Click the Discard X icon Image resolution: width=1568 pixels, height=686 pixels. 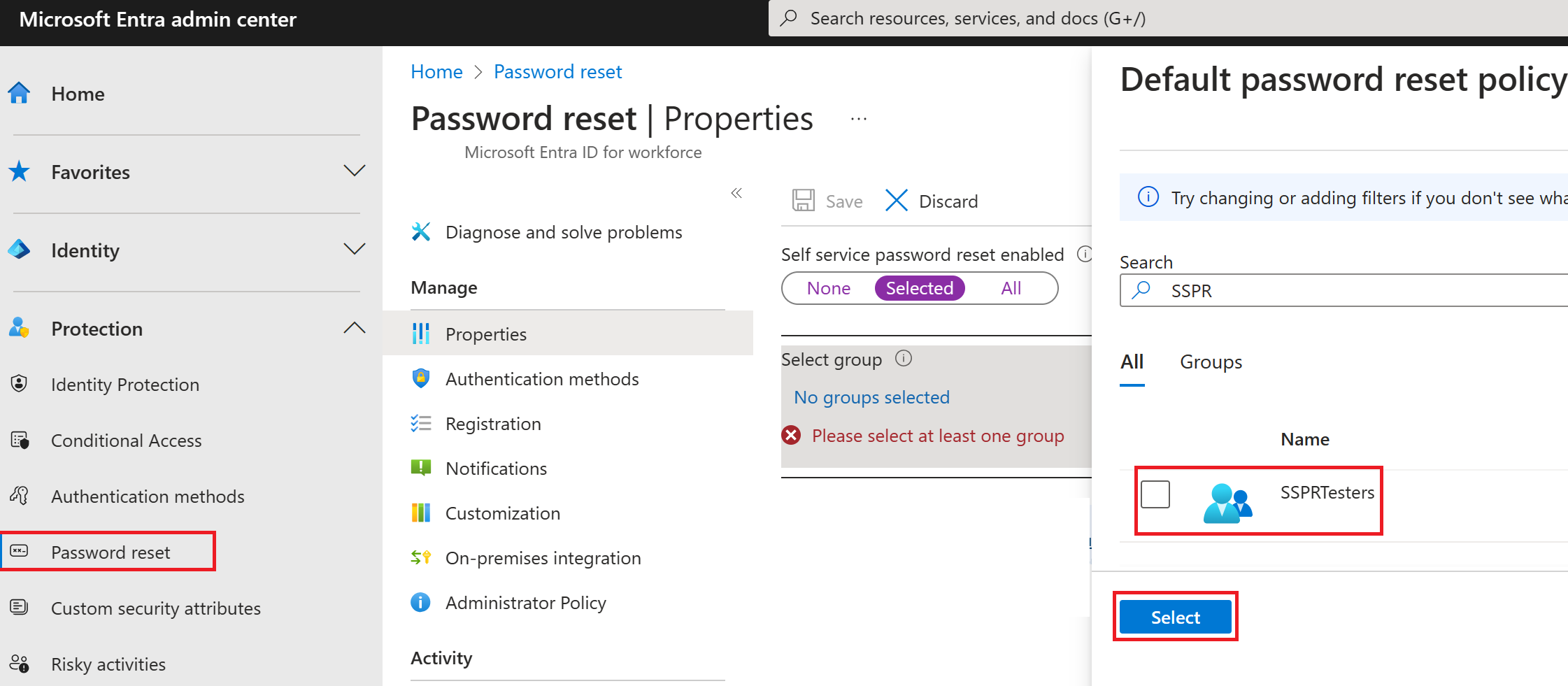[x=897, y=201]
